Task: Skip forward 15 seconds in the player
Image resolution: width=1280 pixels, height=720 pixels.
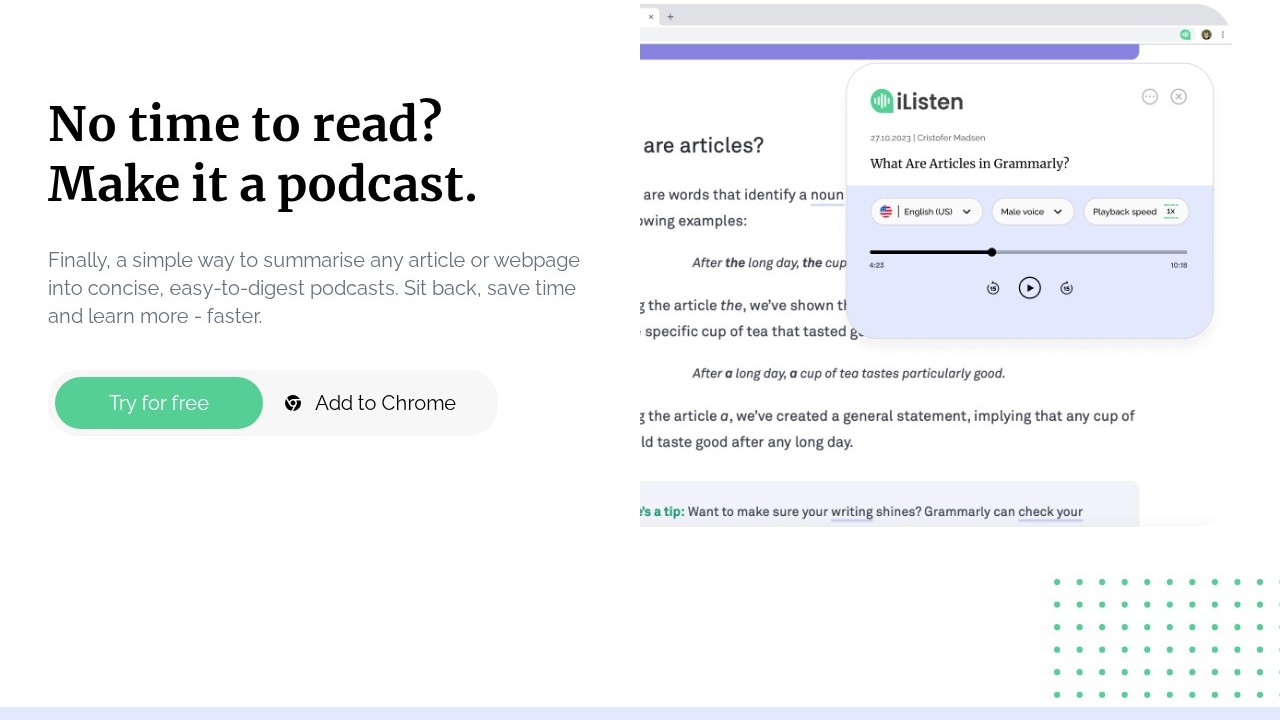Action: point(1066,288)
